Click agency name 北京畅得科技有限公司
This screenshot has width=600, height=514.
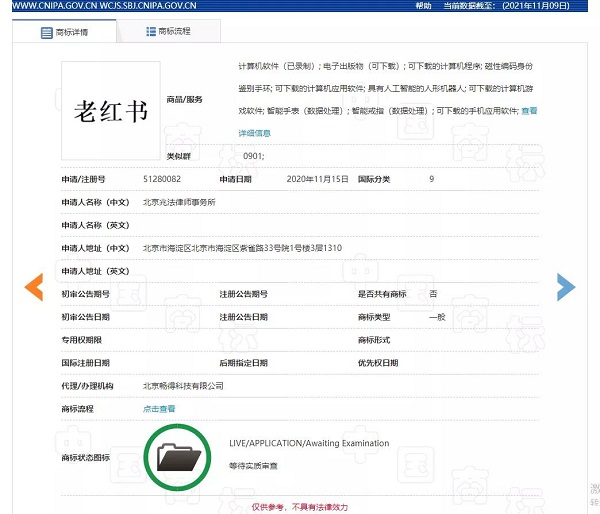(183, 385)
